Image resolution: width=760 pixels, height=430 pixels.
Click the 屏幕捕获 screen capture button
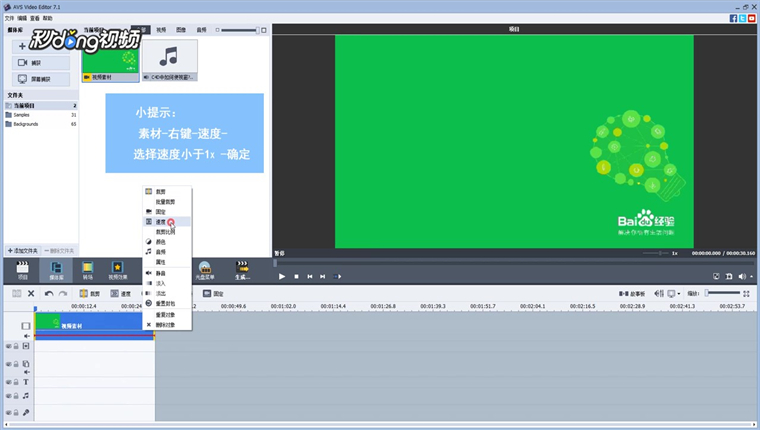pyautogui.click(x=41, y=79)
